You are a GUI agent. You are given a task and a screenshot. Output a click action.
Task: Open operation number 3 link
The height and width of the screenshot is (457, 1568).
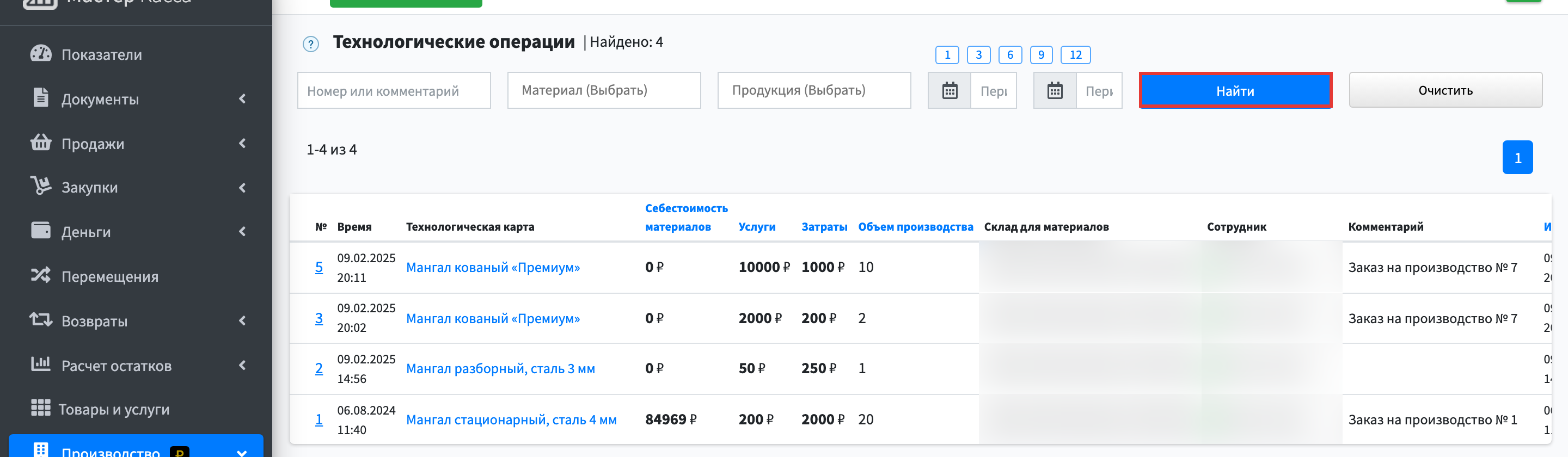(x=319, y=318)
